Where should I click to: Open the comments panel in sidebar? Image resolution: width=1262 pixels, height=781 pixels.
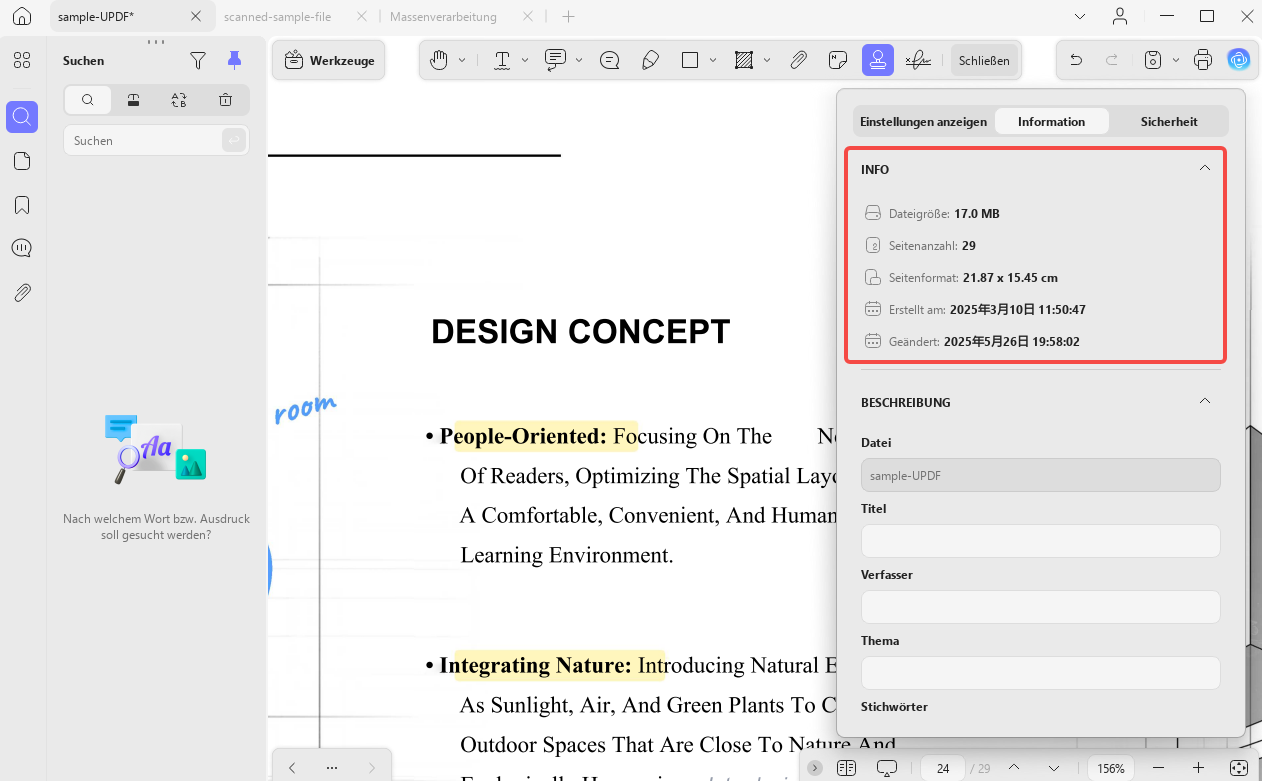click(22, 248)
